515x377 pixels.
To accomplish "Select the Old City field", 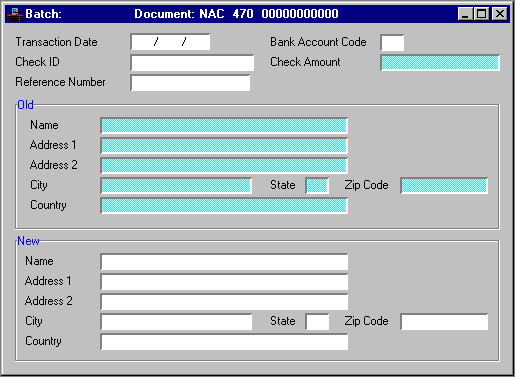I will pos(176,186).
